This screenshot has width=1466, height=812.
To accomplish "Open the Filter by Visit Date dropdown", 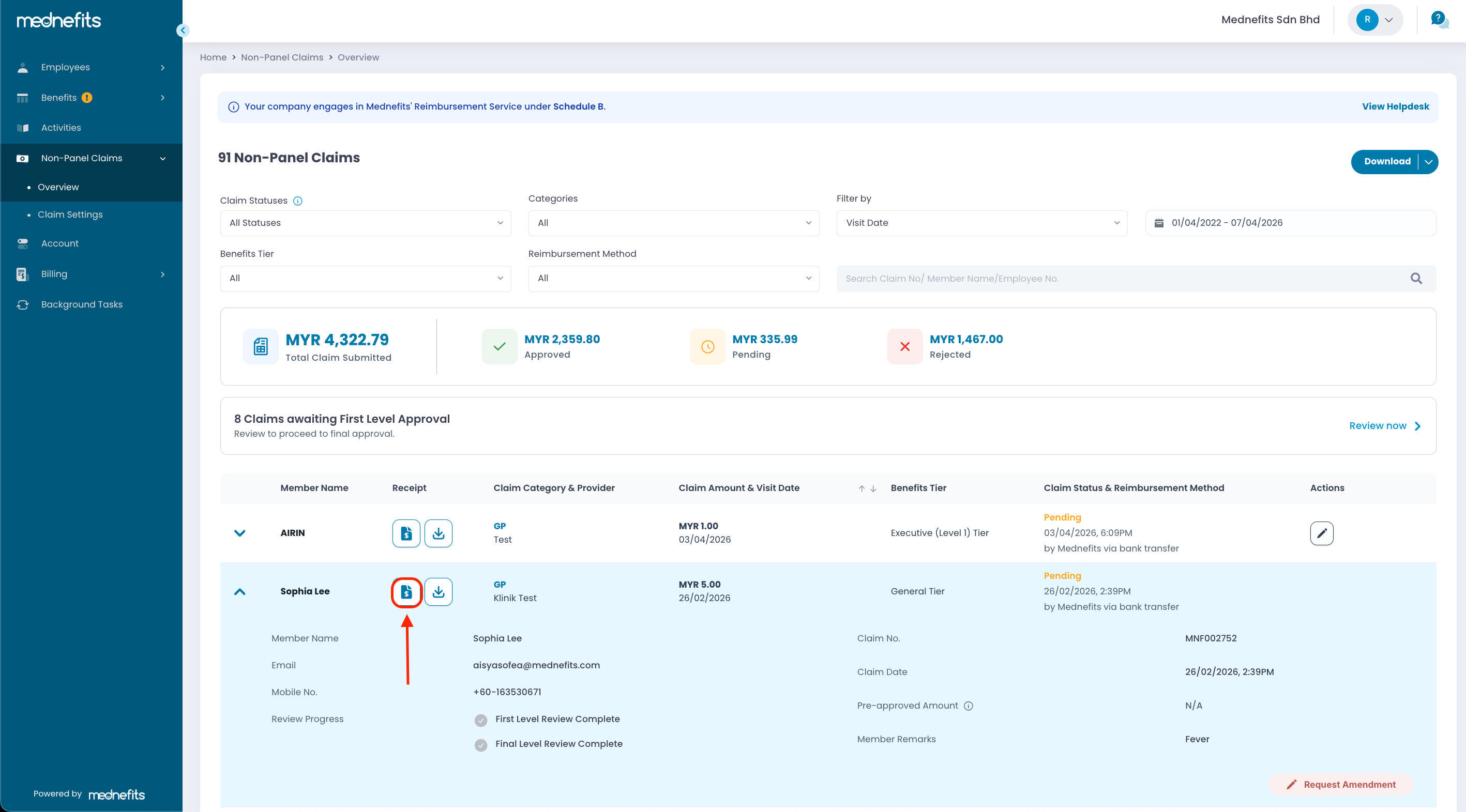I will click(x=981, y=223).
